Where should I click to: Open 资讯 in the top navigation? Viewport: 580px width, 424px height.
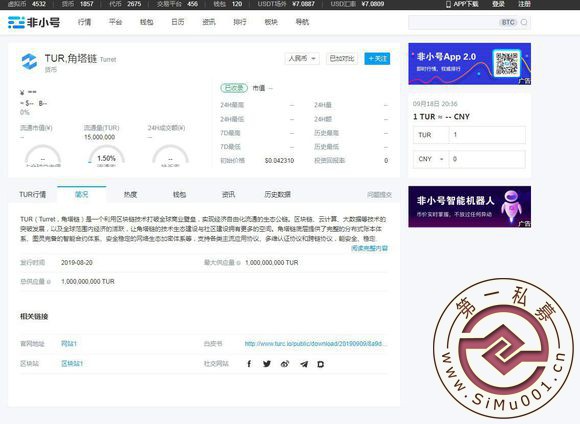click(209, 22)
